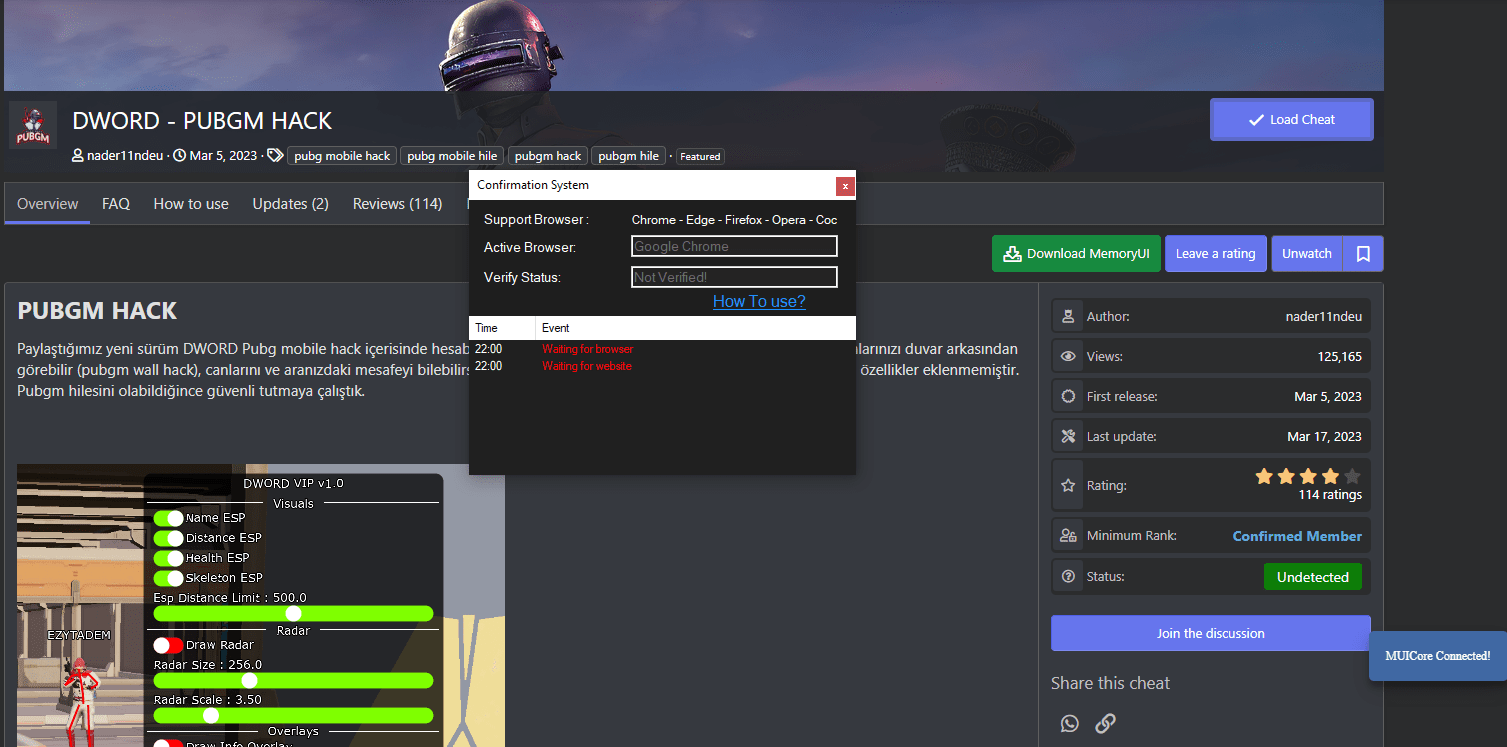Click the Minimum Rank user-lock icon
The height and width of the screenshot is (747, 1507).
(x=1068, y=536)
